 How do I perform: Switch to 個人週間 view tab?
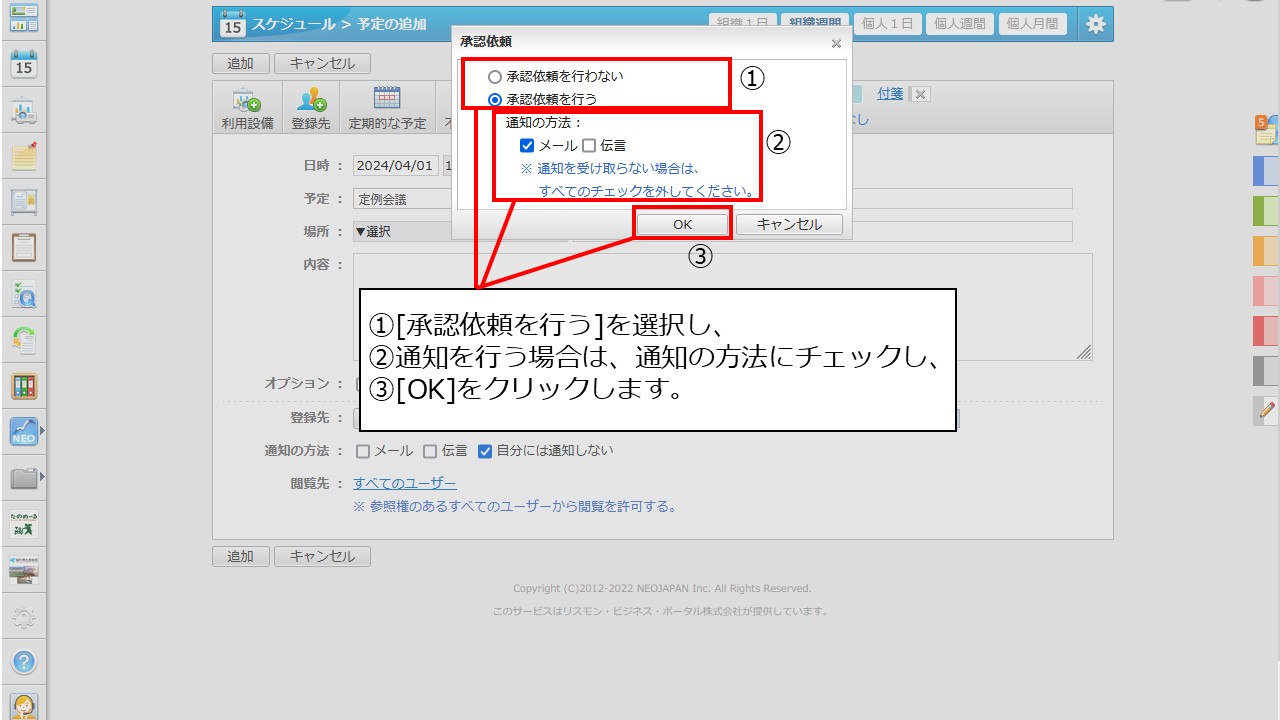click(959, 24)
